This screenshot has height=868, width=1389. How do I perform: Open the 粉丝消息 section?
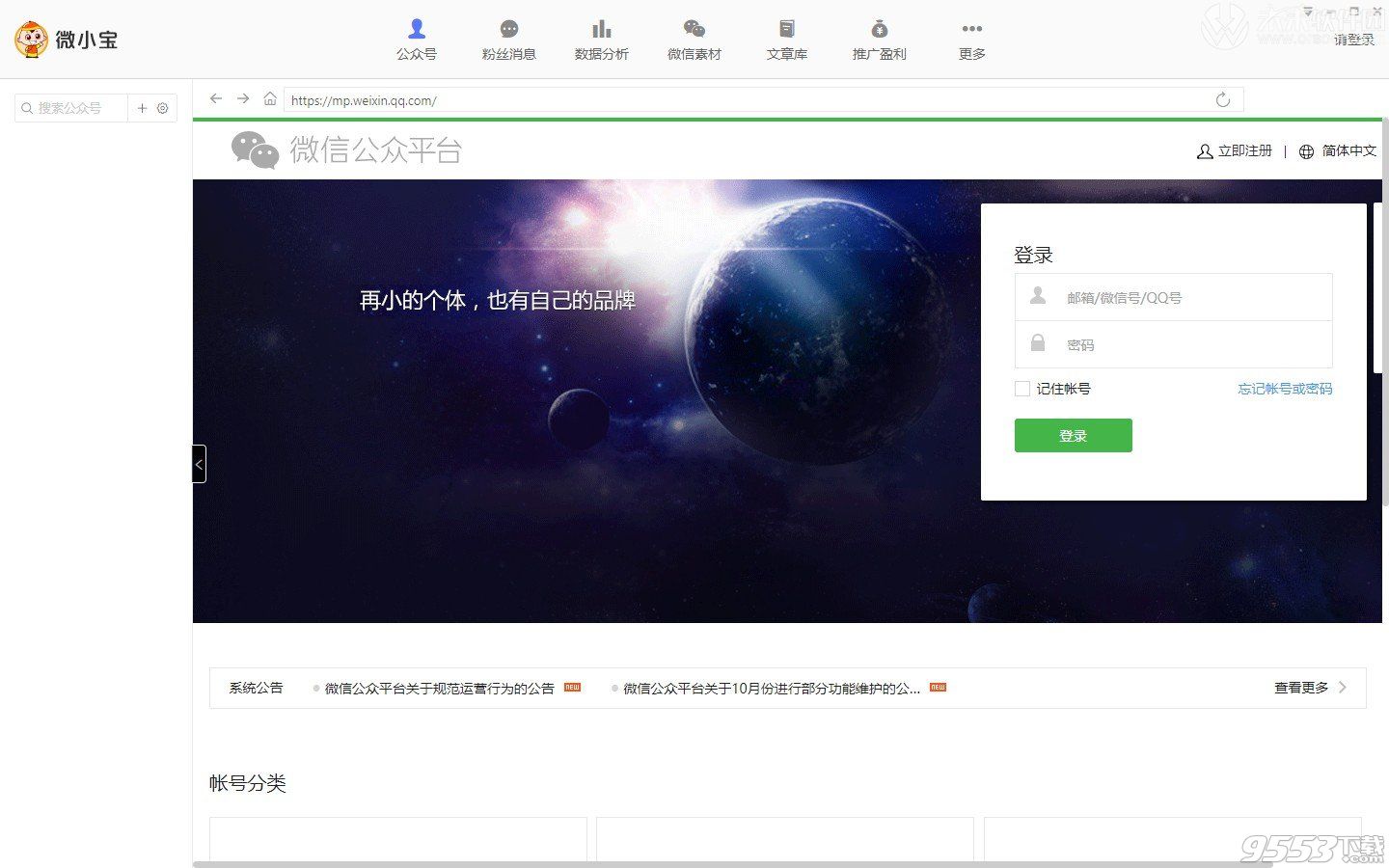pos(509,41)
